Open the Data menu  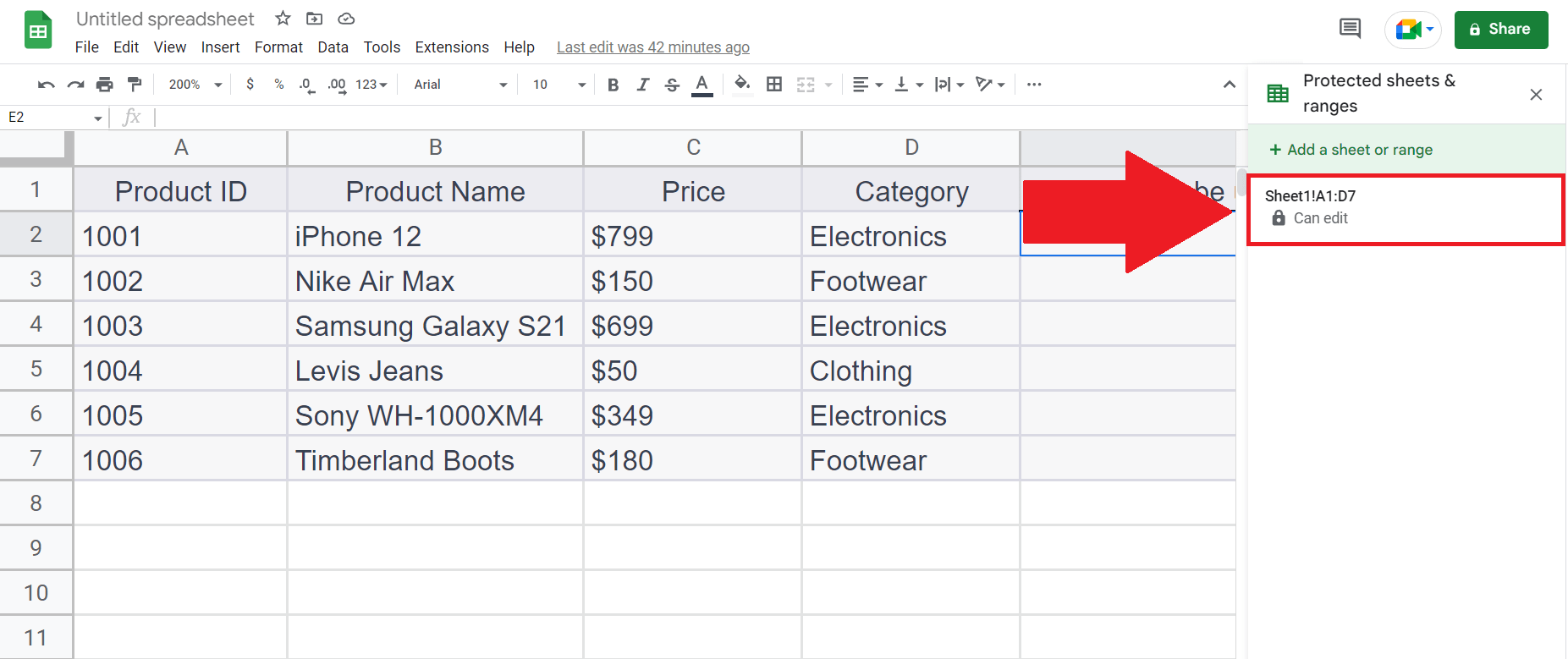click(x=333, y=47)
